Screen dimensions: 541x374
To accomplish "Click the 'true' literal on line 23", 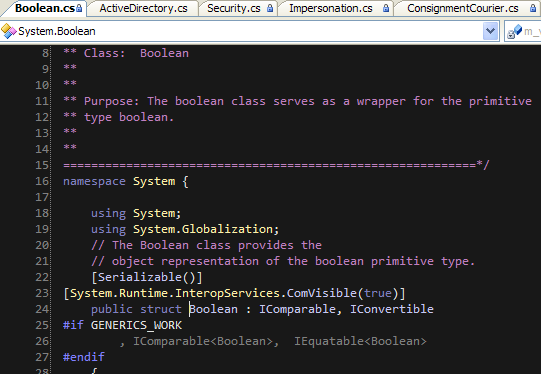I will tap(378, 293).
